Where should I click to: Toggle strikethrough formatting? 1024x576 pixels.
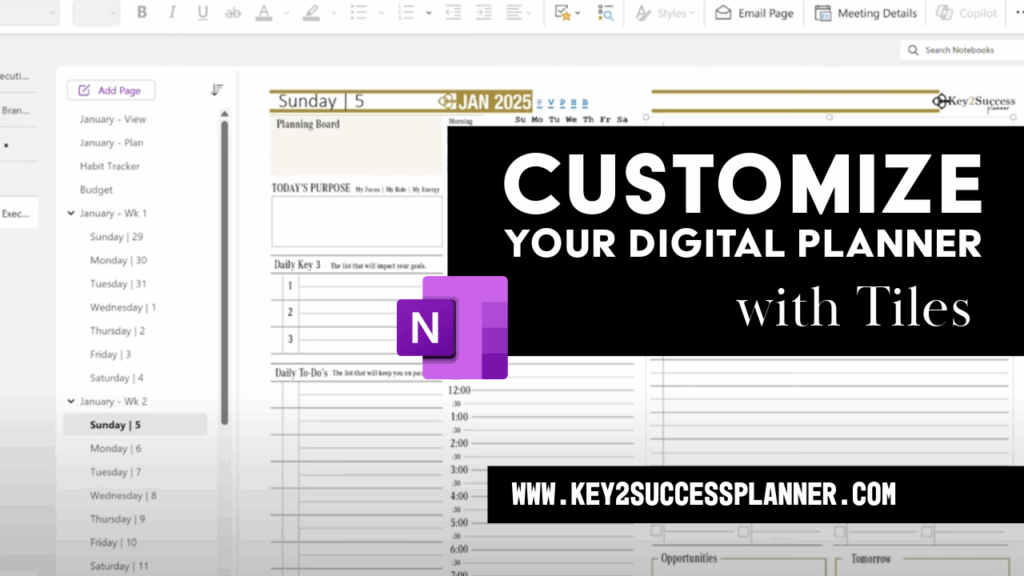tap(231, 13)
